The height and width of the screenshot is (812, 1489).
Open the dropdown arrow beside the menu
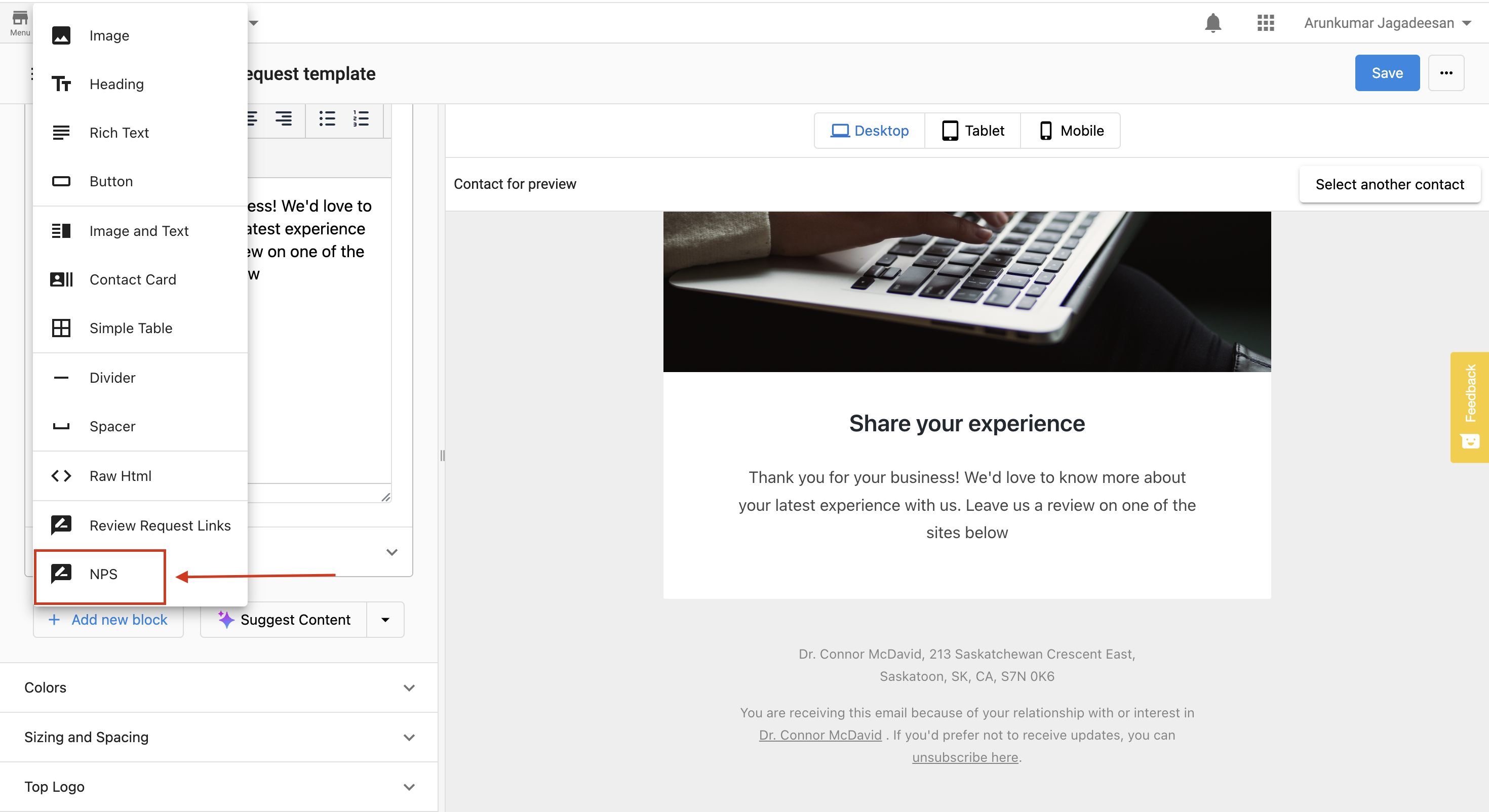click(x=254, y=23)
